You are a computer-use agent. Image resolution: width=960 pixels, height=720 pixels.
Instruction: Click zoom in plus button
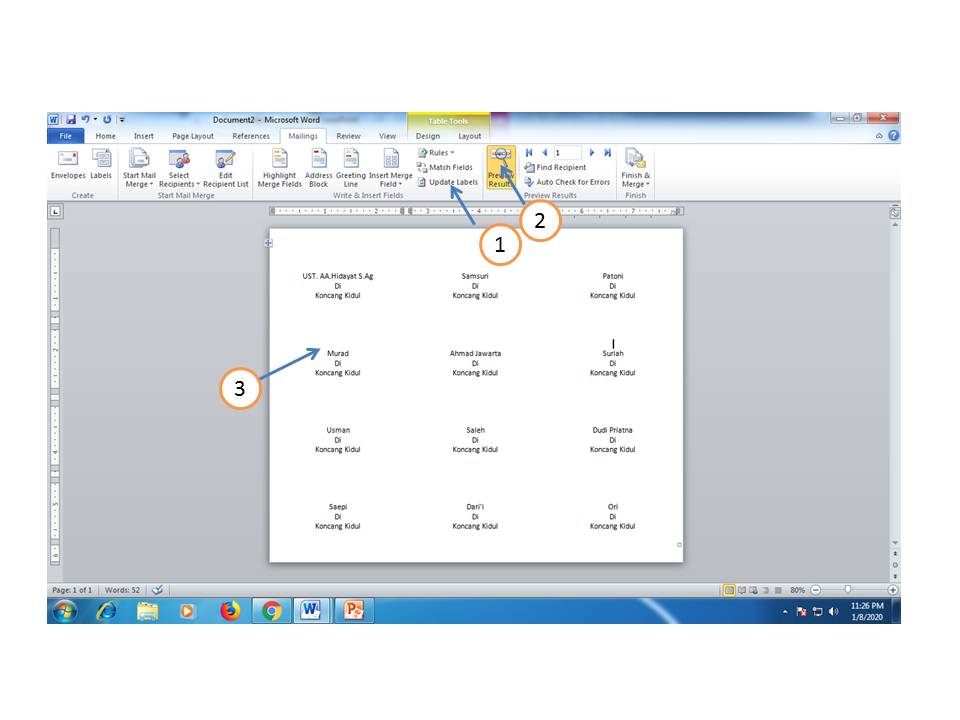point(893,590)
